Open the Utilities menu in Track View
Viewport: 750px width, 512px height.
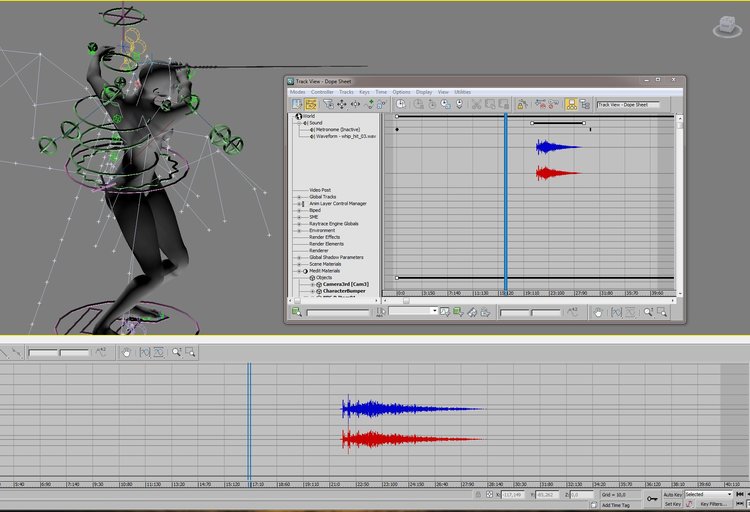coord(463,92)
